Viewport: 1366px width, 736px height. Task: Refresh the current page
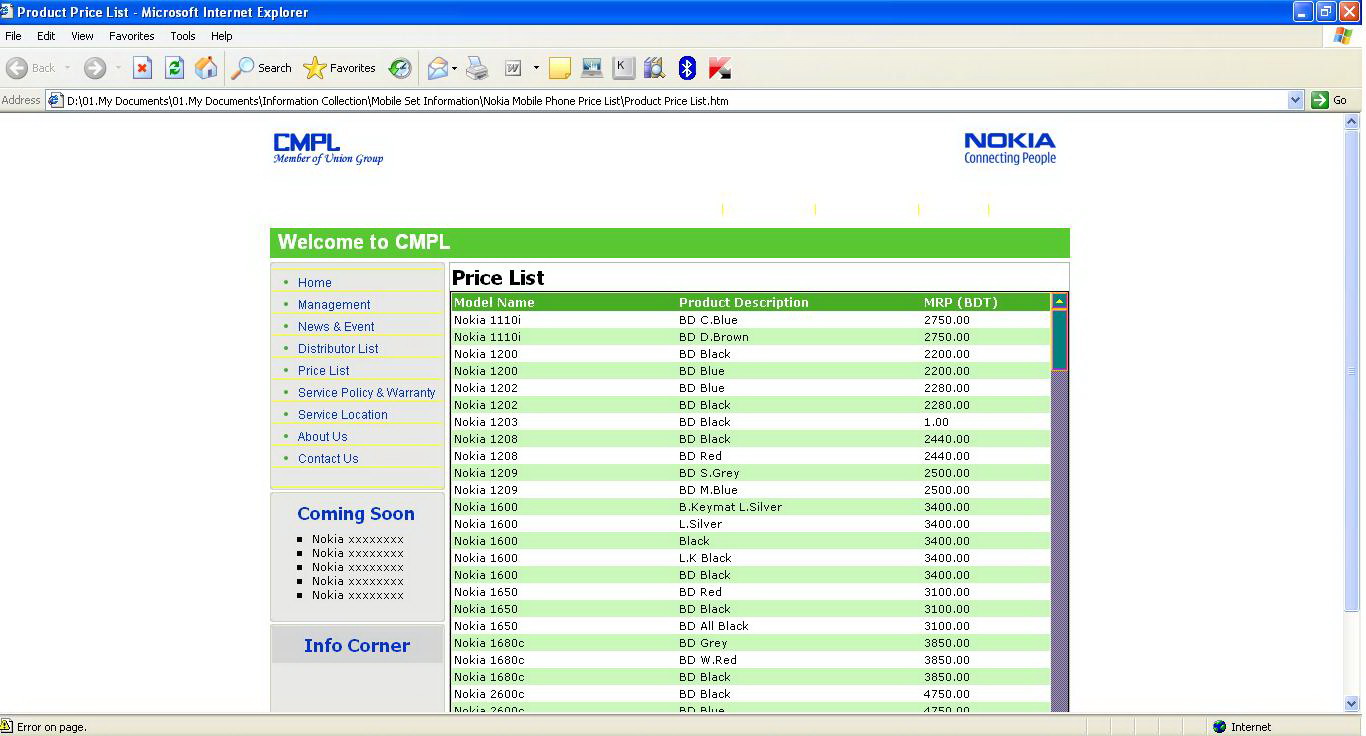[x=174, y=68]
